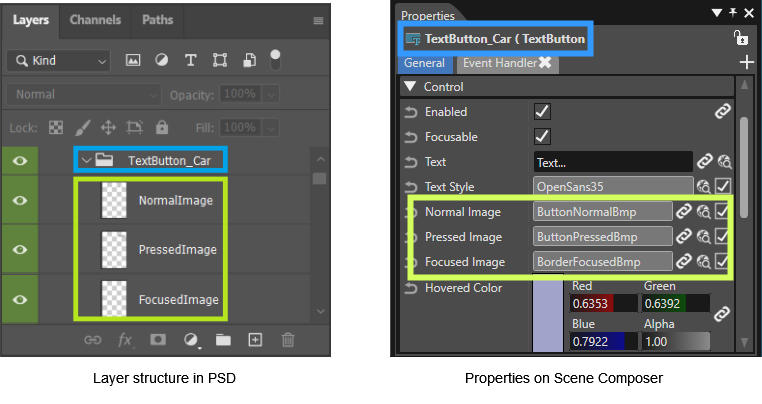This screenshot has height=404, width=762.
Task: Delete layer using trash icon
Action: 288,339
